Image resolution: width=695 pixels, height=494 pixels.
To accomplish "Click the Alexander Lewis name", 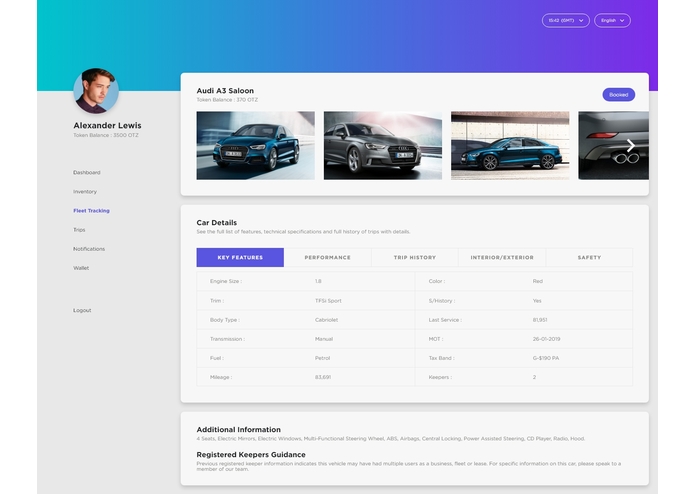I will point(107,125).
